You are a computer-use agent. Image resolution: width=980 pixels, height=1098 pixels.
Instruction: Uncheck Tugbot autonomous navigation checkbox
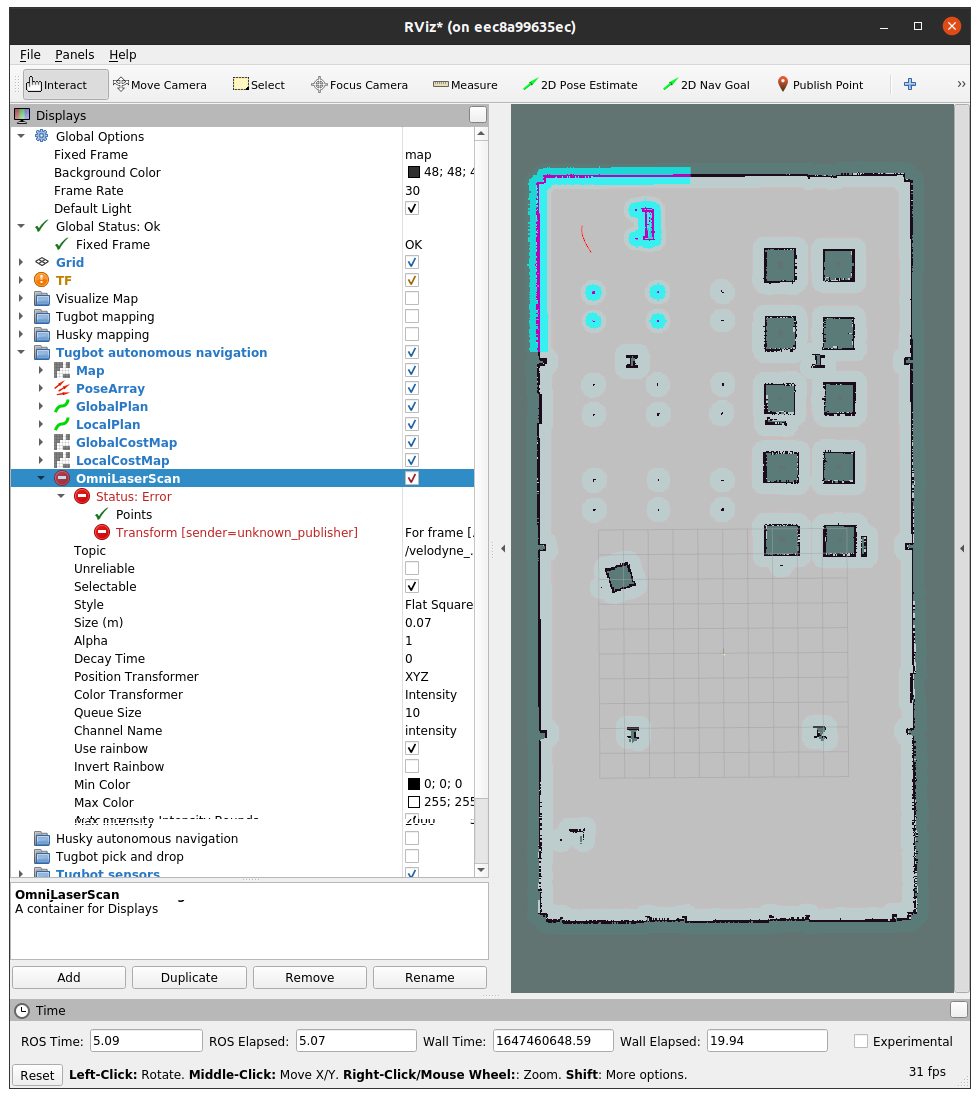pyautogui.click(x=412, y=352)
